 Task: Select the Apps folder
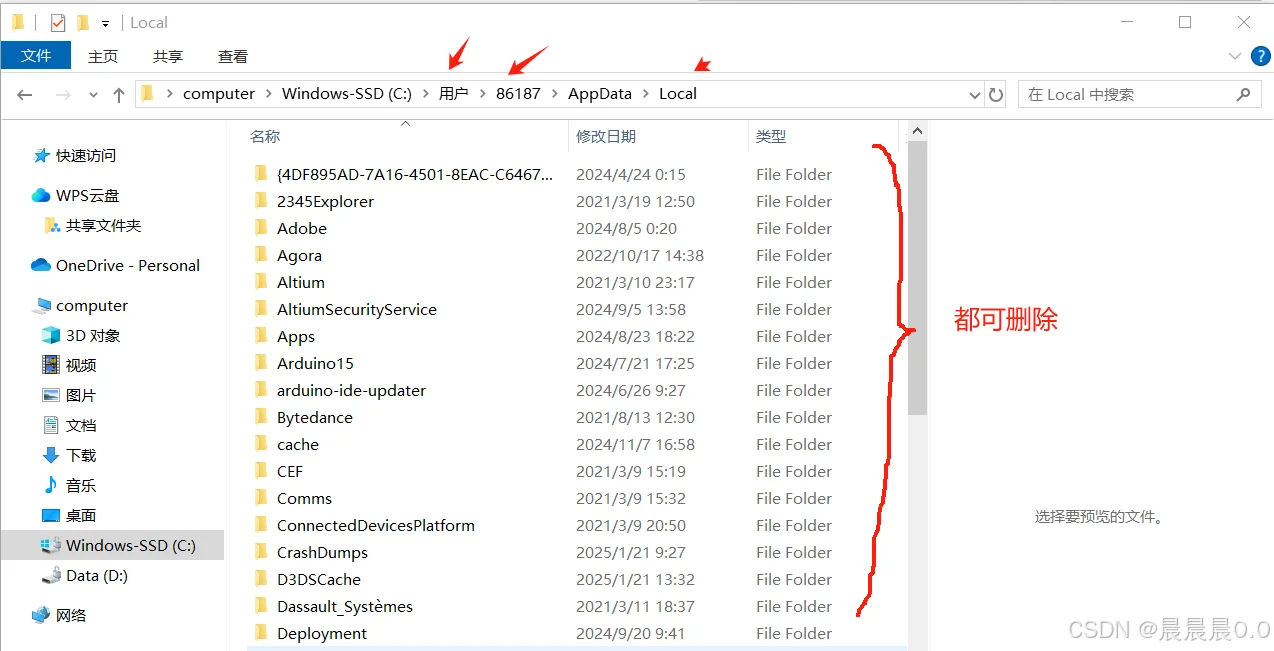pyautogui.click(x=296, y=336)
